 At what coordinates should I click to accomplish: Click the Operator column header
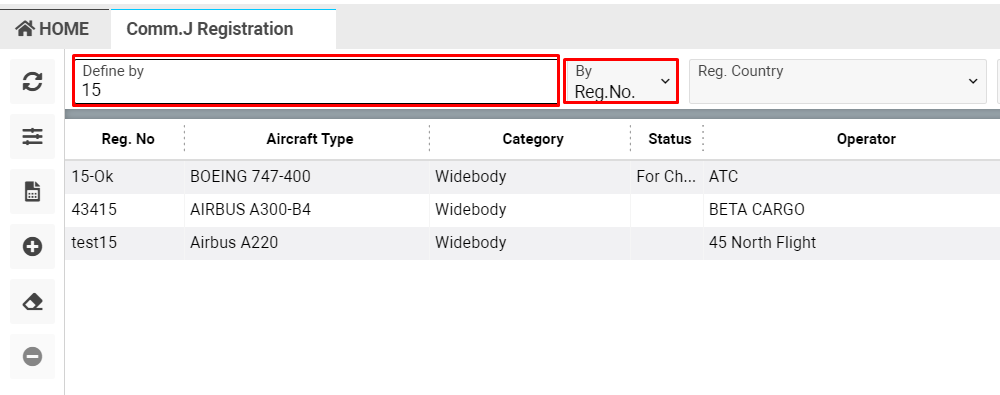coord(866,139)
